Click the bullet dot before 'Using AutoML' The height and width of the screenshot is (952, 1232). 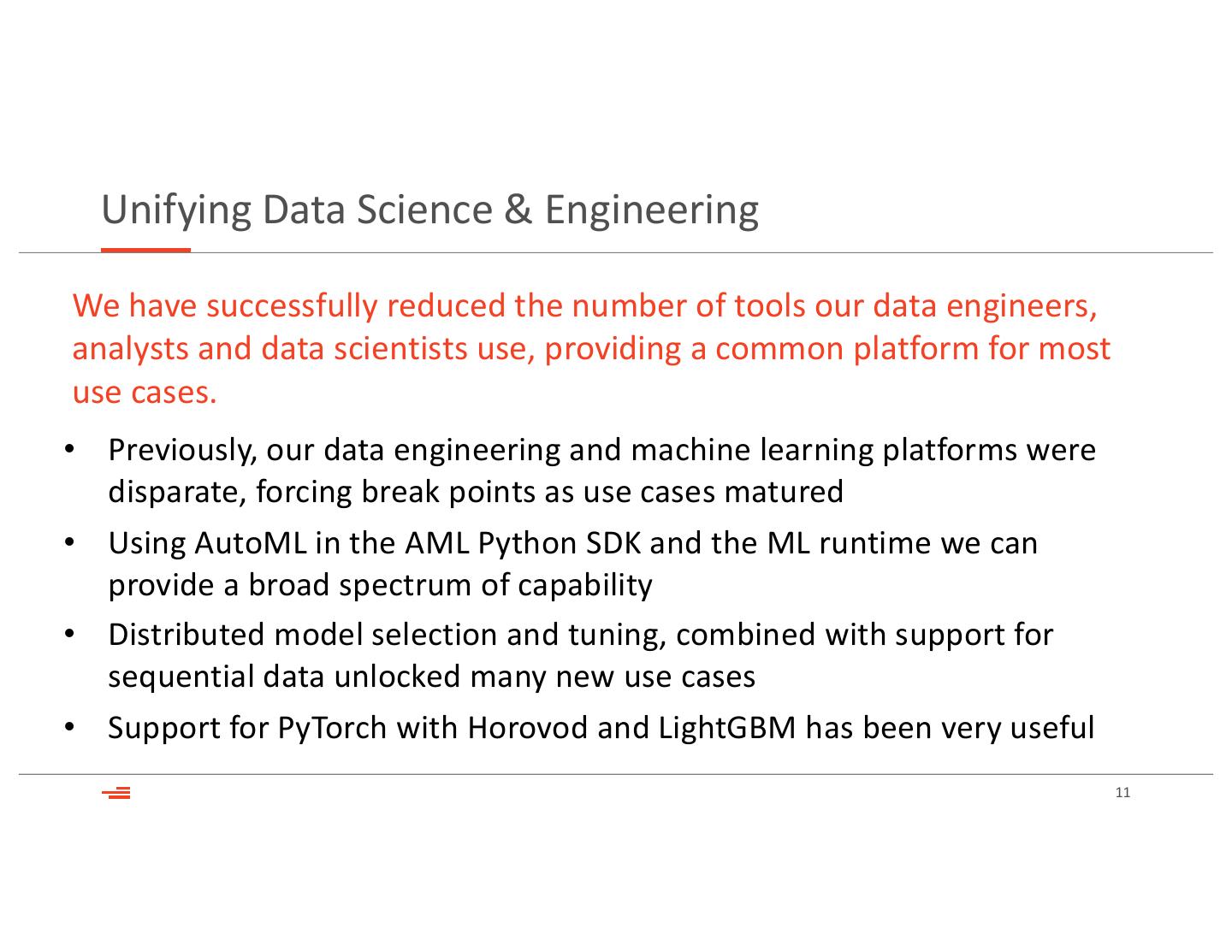[x=70, y=543]
